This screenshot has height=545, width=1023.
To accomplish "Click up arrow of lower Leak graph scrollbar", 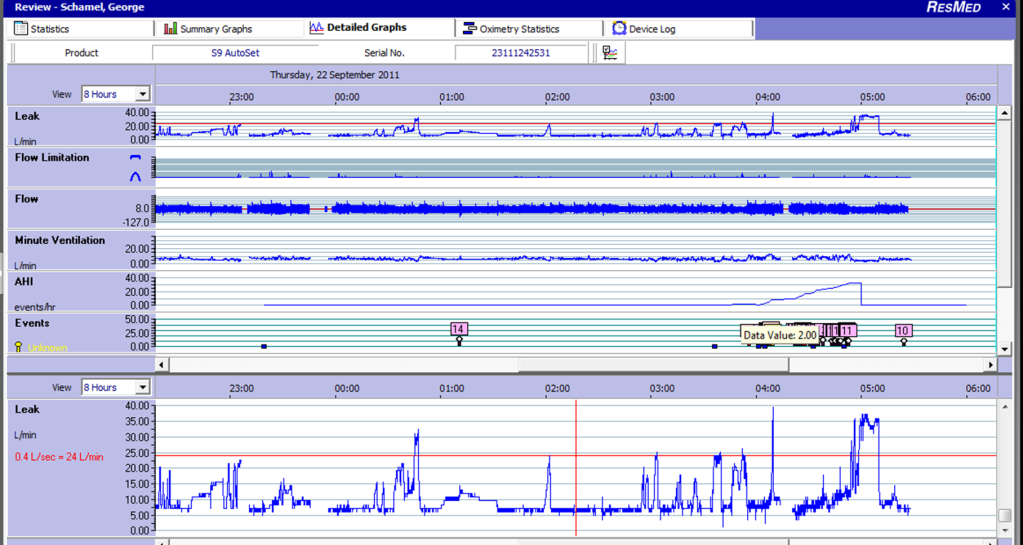I will [x=1005, y=406].
